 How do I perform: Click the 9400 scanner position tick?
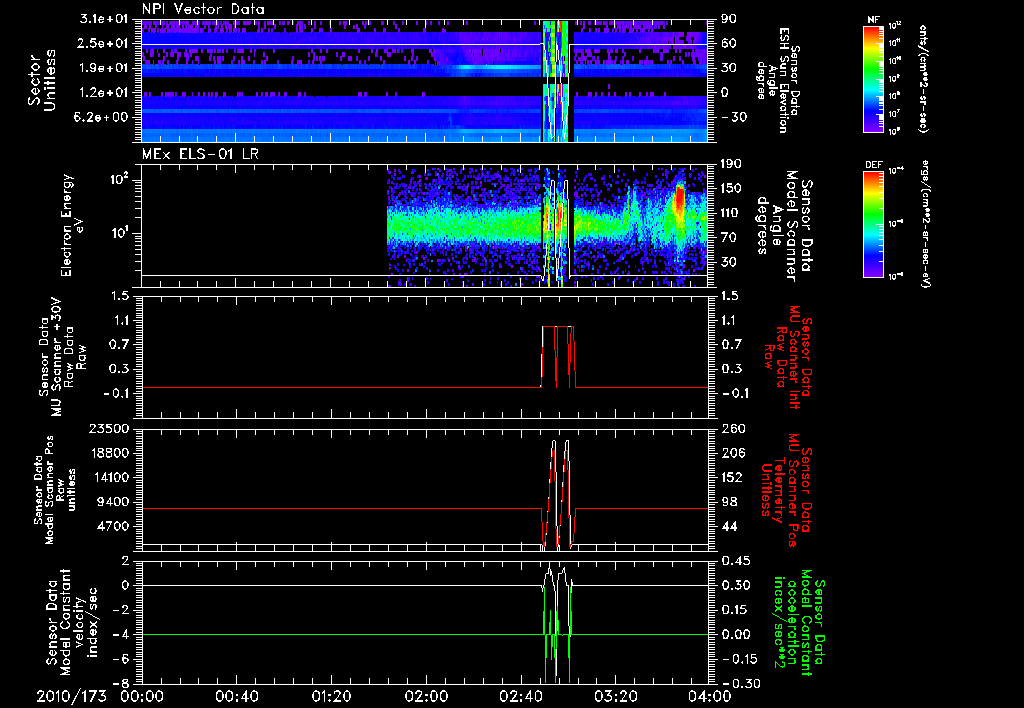pos(112,502)
